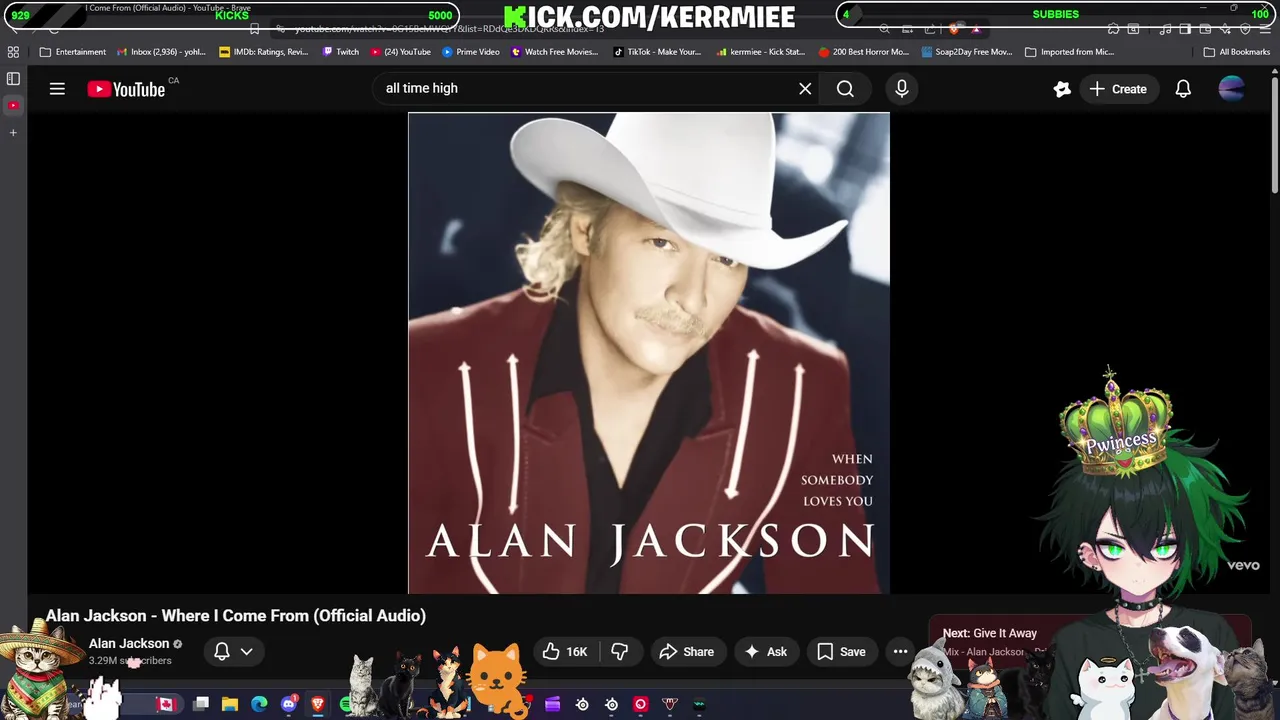Screen dimensions: 1280x720
Task: Open Microsoft Edge from the taskbar
Action: [259, 704]
